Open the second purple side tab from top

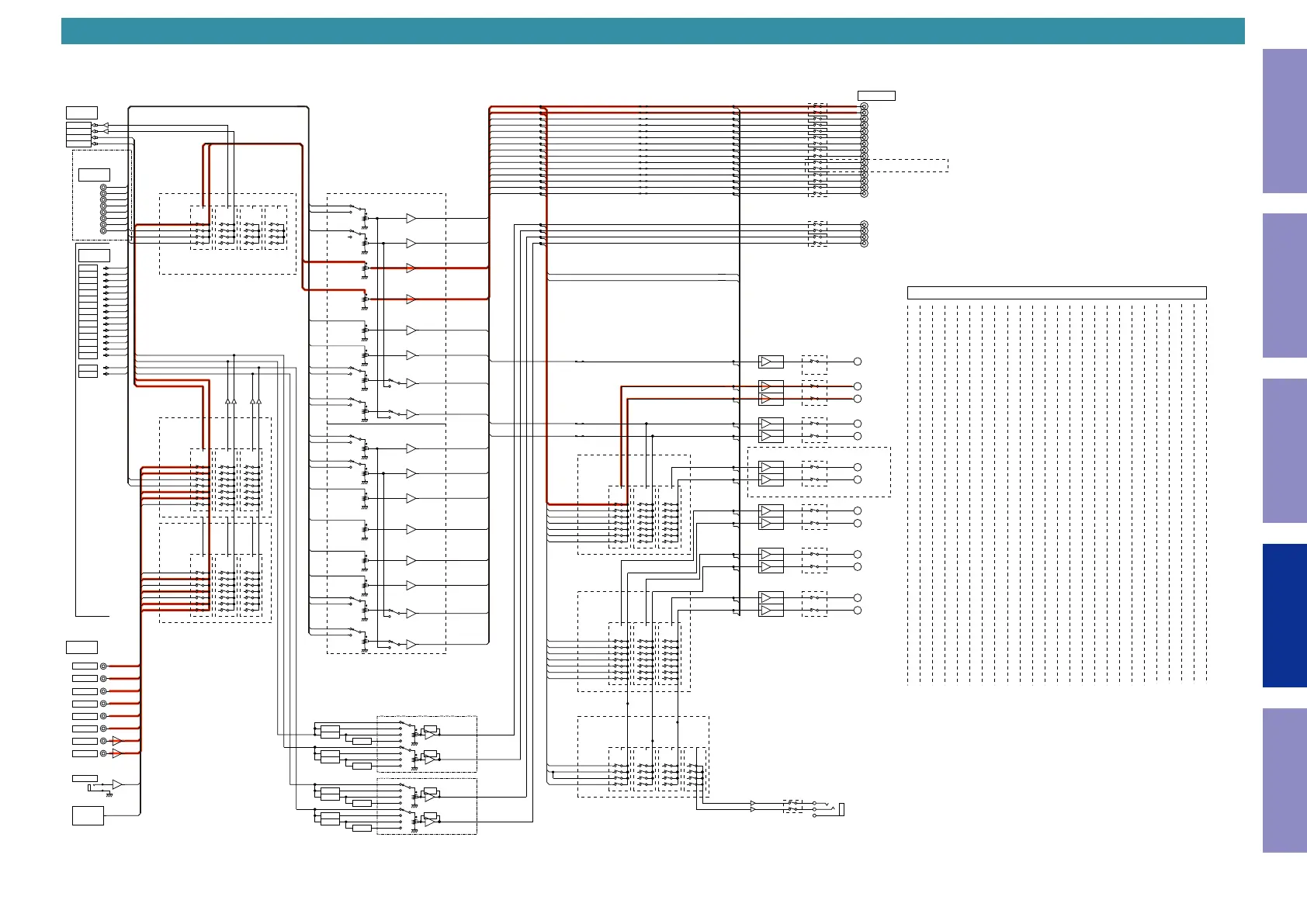pos(1284,286)
